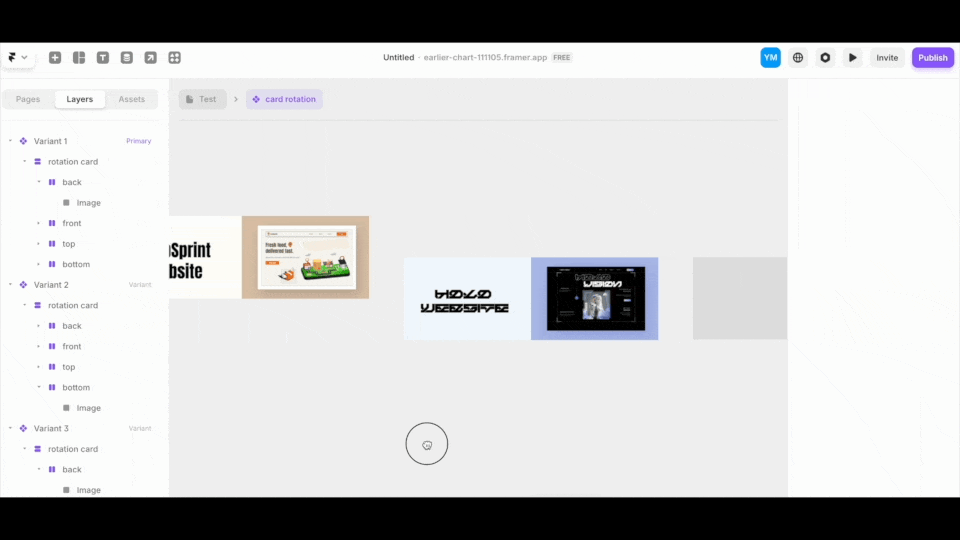960x540 pixels.
Task: Collapse the Variant 3 layer group
Action: click(x=10, y=429)
